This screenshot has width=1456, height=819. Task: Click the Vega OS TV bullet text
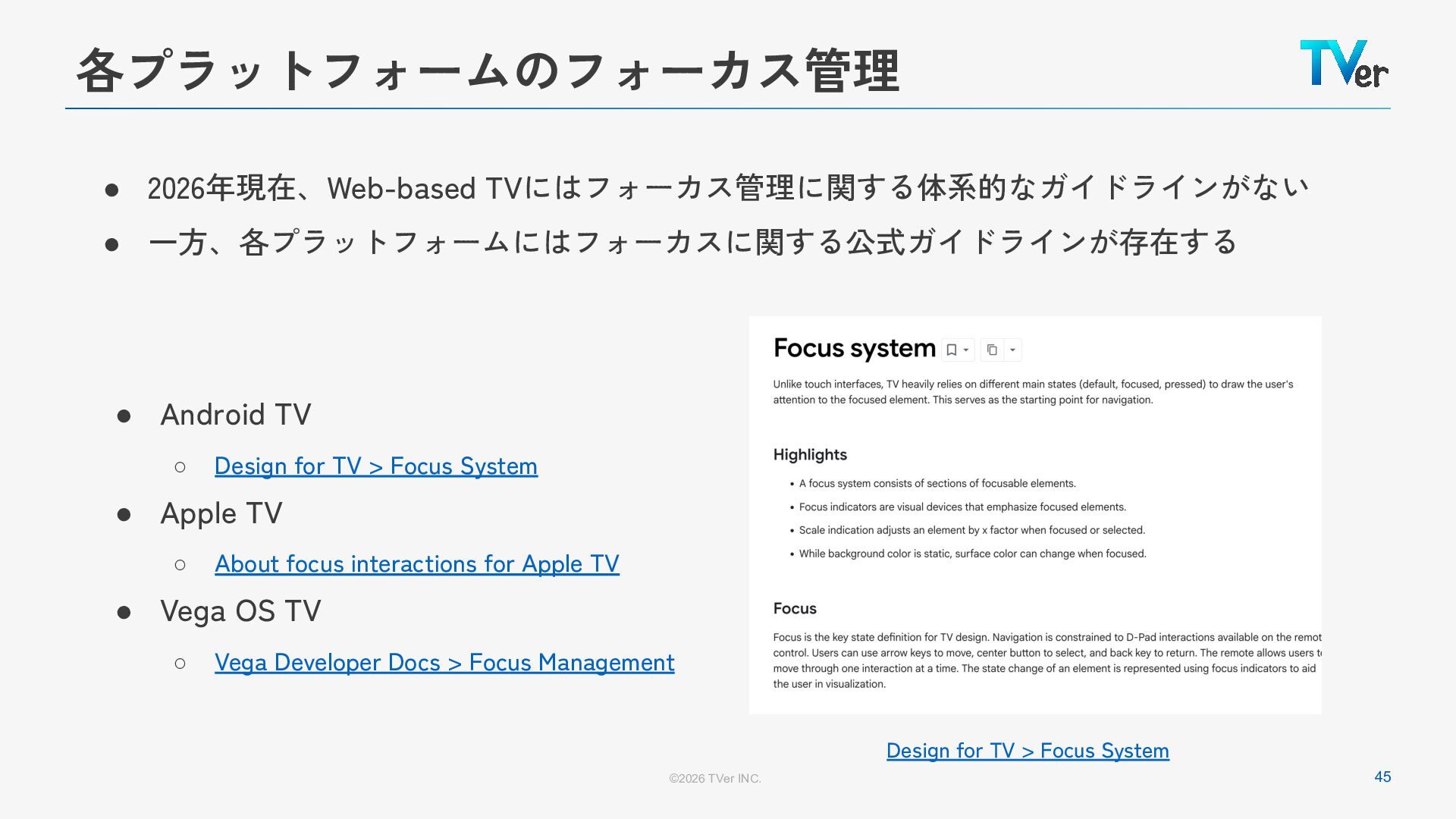pyautogui.click(x=240, y=611)
